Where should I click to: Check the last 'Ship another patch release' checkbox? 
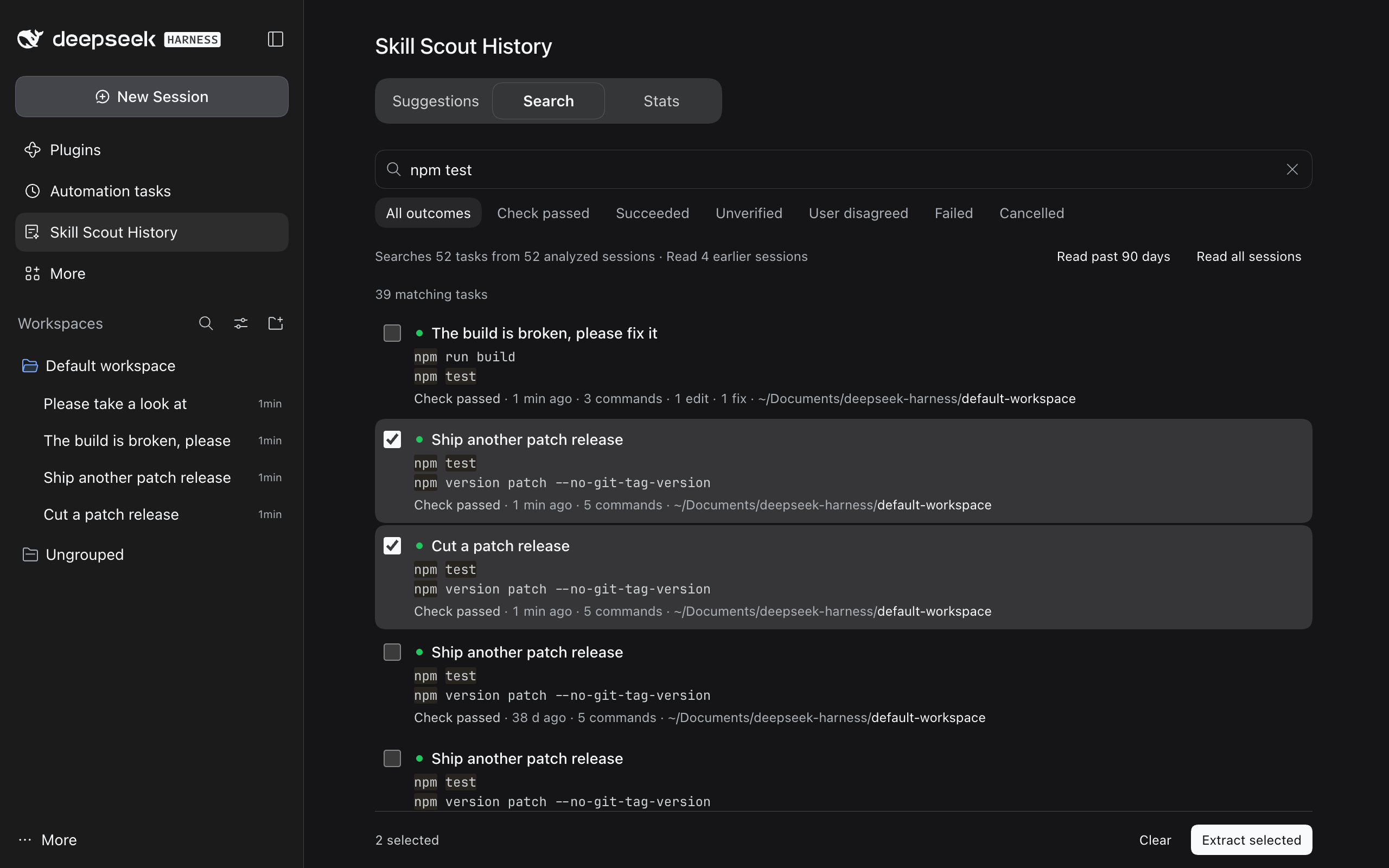[392, 758]
